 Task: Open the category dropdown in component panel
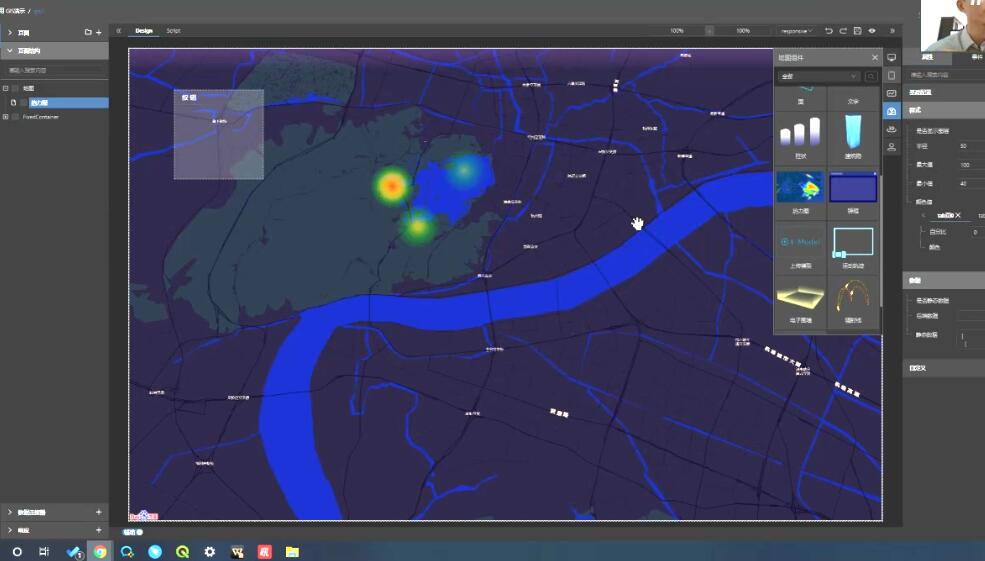[x=818, y=76]
